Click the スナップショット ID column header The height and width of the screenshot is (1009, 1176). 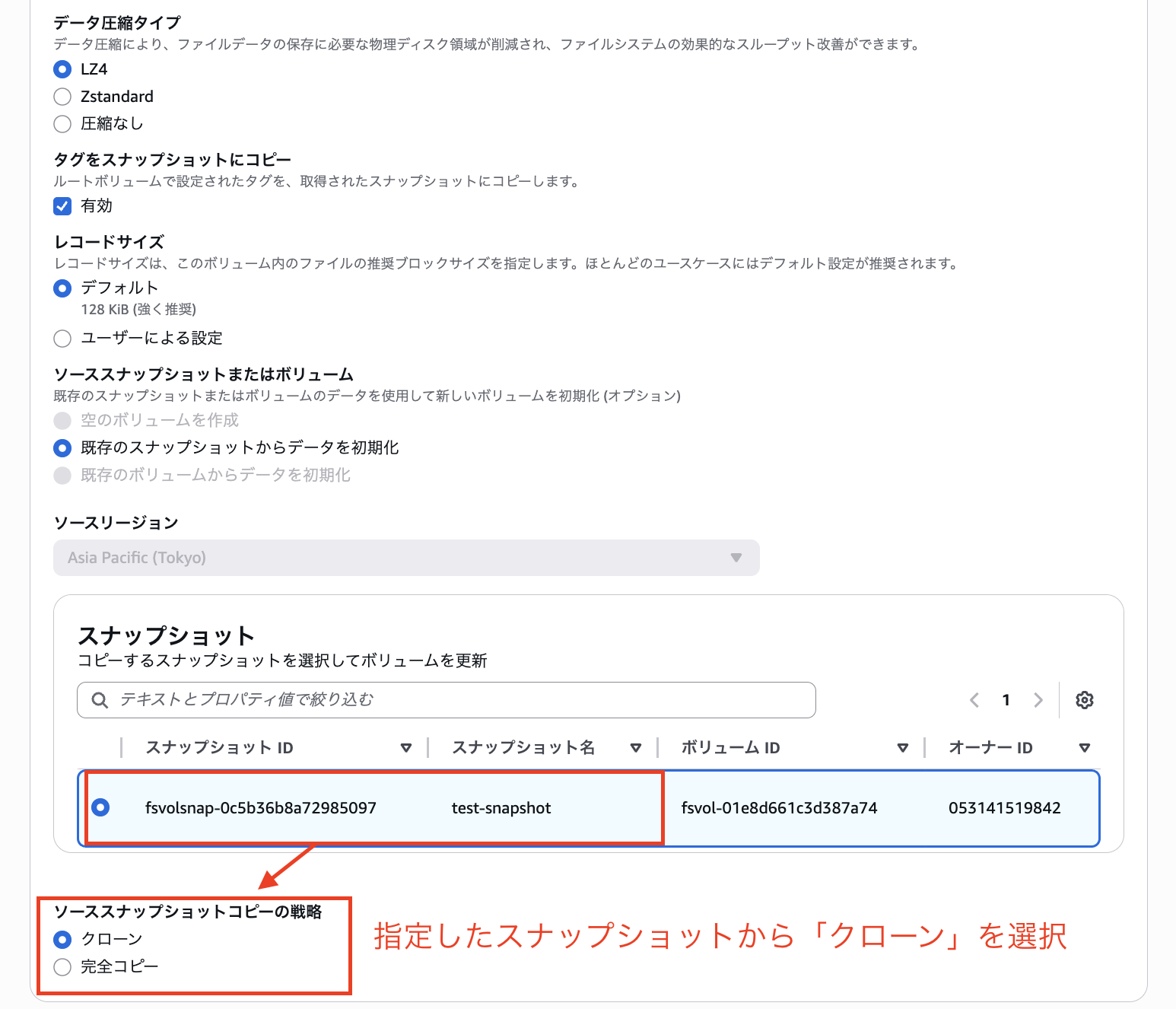(x=220, y=748)
